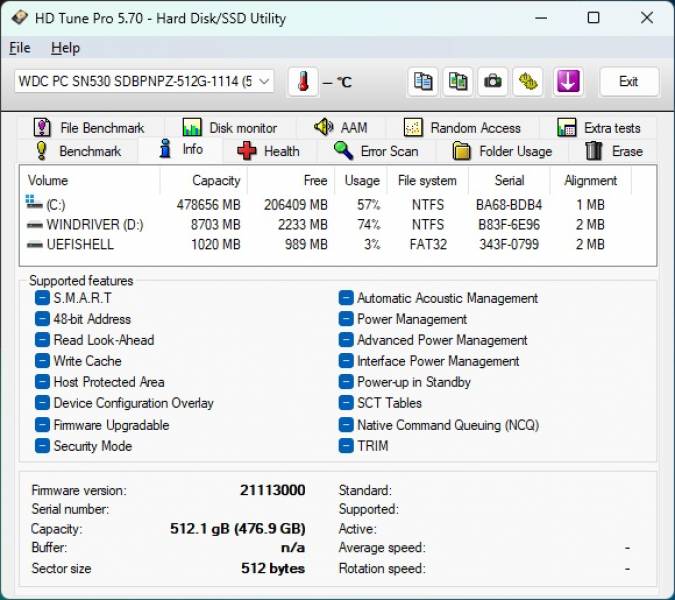Viewport: 675px width, 600px height.
Task: Click the Health red cross icon
Action: (x=247, y=151)
